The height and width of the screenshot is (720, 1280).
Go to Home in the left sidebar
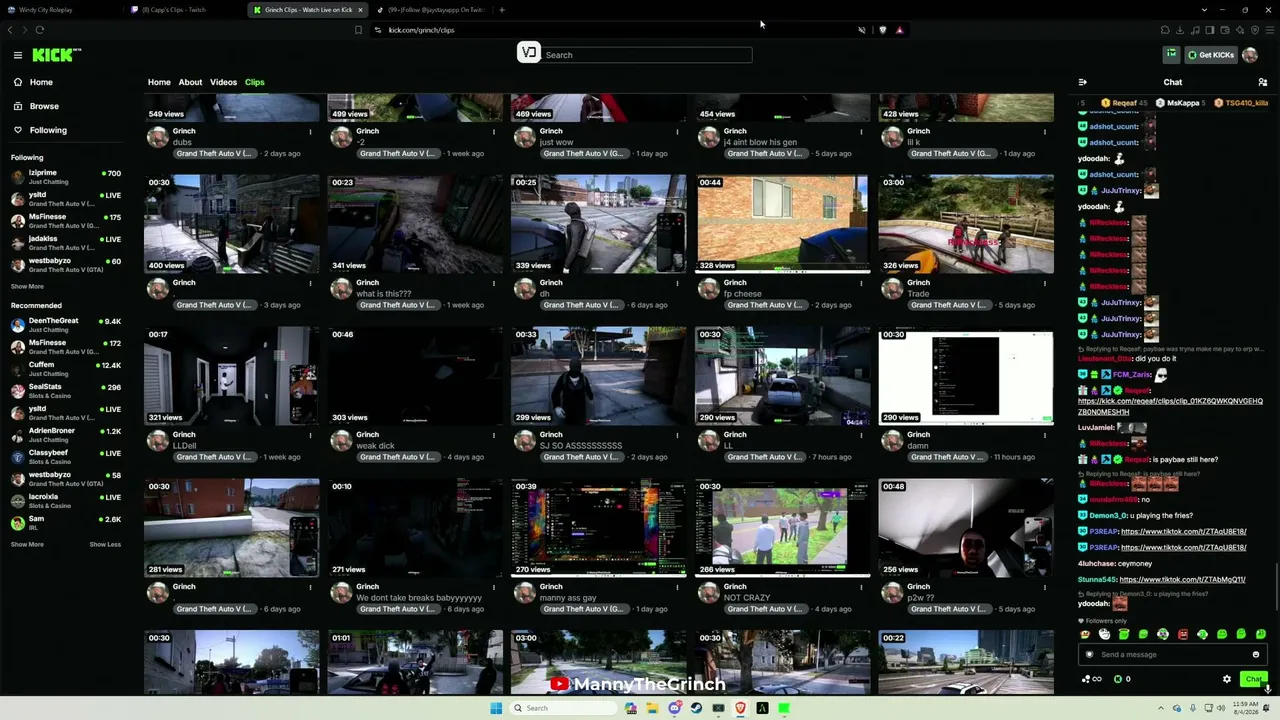point(41,82)
